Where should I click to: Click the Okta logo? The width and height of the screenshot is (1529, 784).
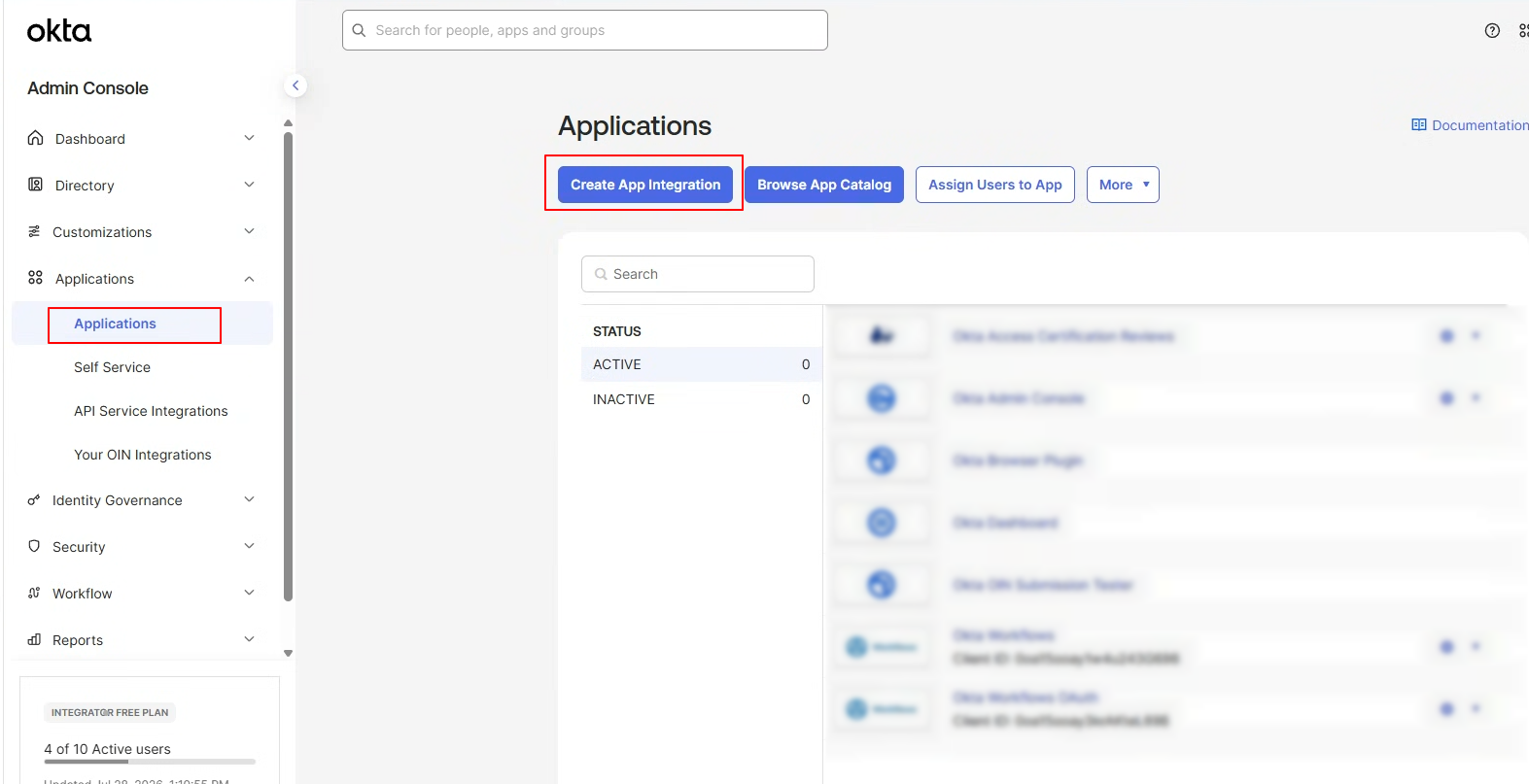59,31
